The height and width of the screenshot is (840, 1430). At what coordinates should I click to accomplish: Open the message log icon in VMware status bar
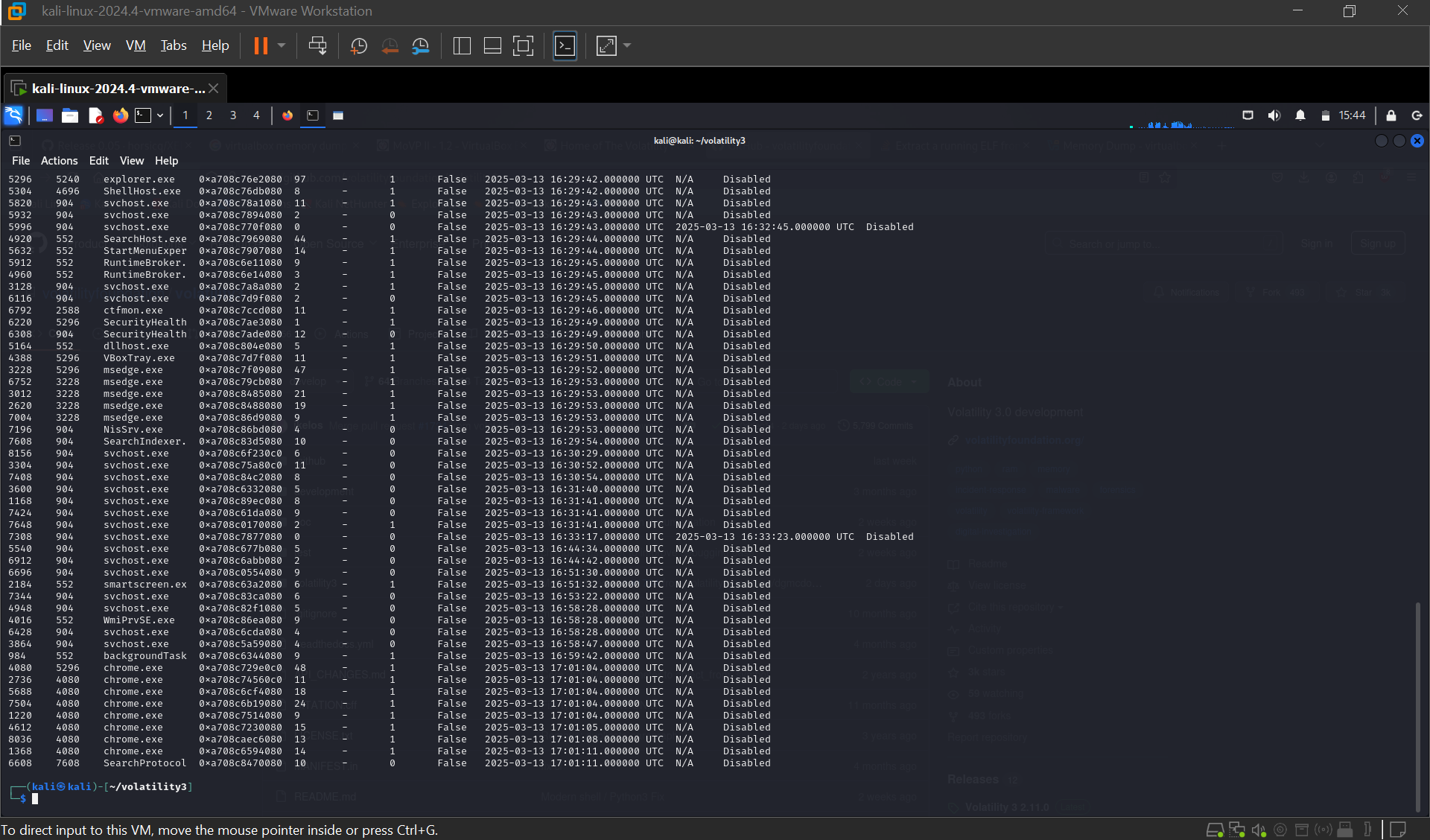click(1399, 830)
